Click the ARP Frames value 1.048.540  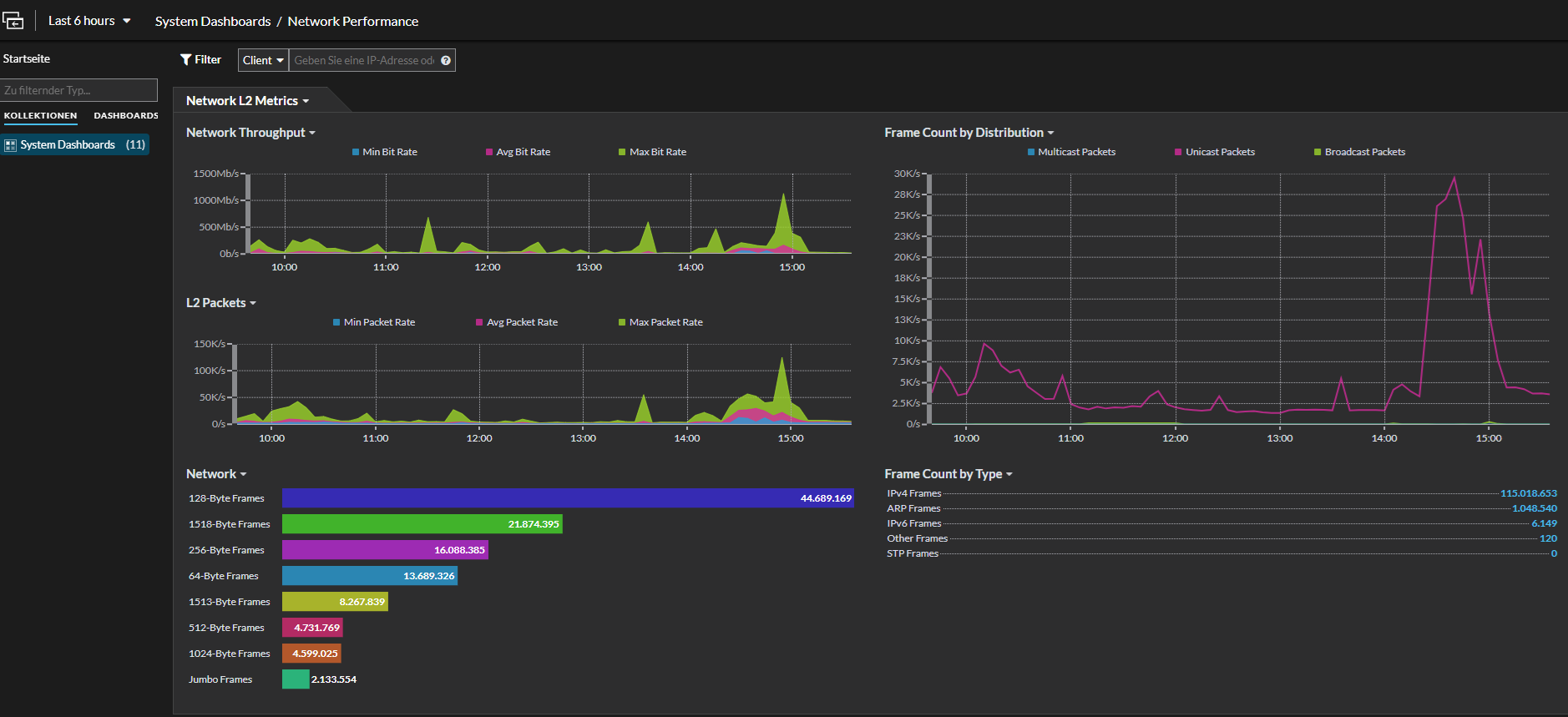click(x=1535, y=508)
